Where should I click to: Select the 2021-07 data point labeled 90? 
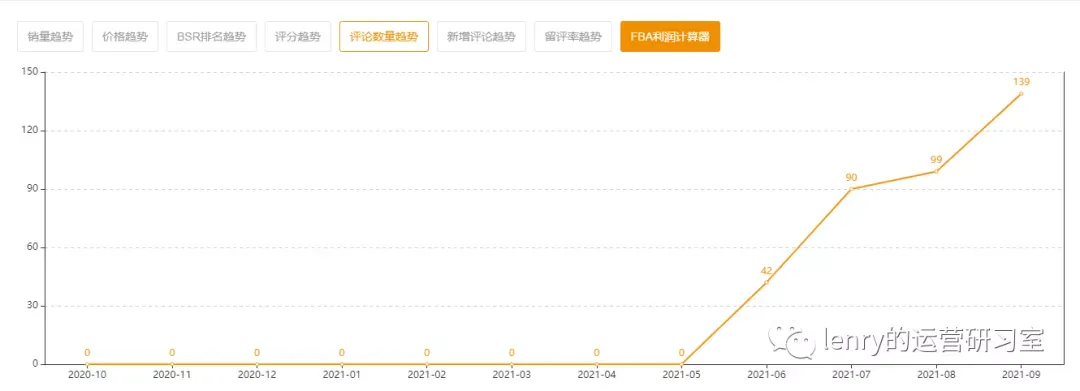(851, 189)
